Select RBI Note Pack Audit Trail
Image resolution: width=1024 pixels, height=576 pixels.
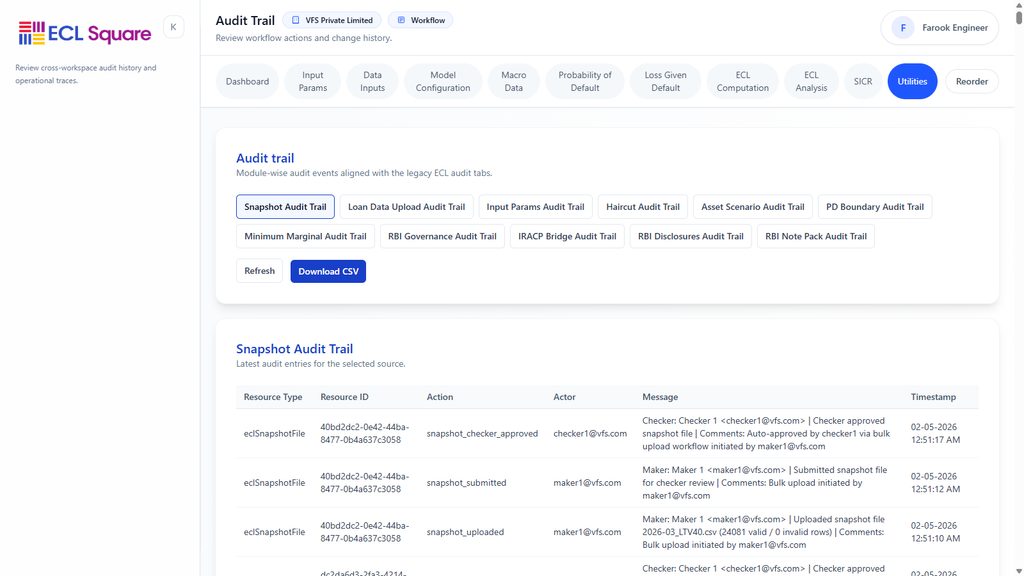[816, 236]
